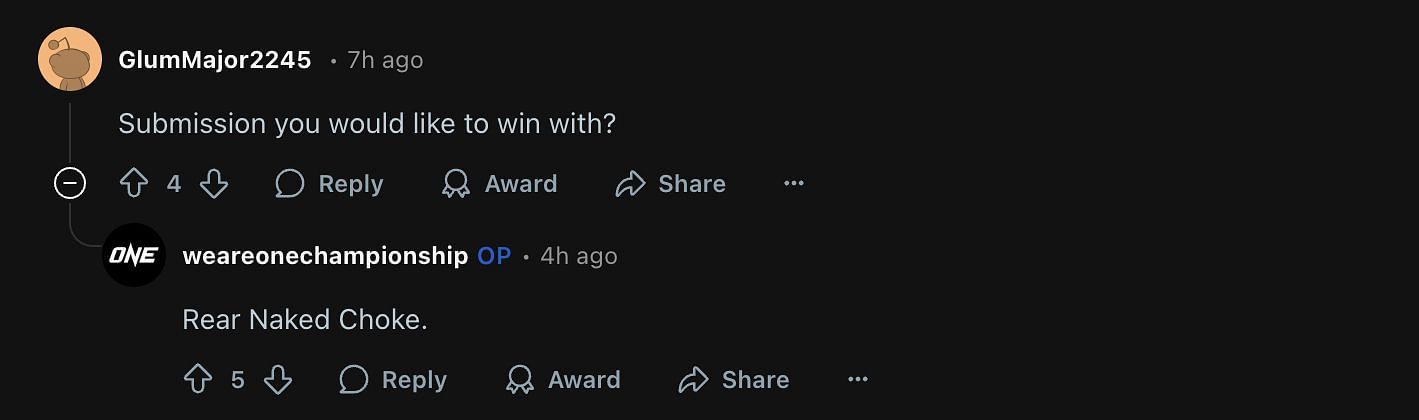The height and width of the screenshot is (420, 1419).
Task: Open the 7h ago comment timestamp
Action: (x=385, y=60)
